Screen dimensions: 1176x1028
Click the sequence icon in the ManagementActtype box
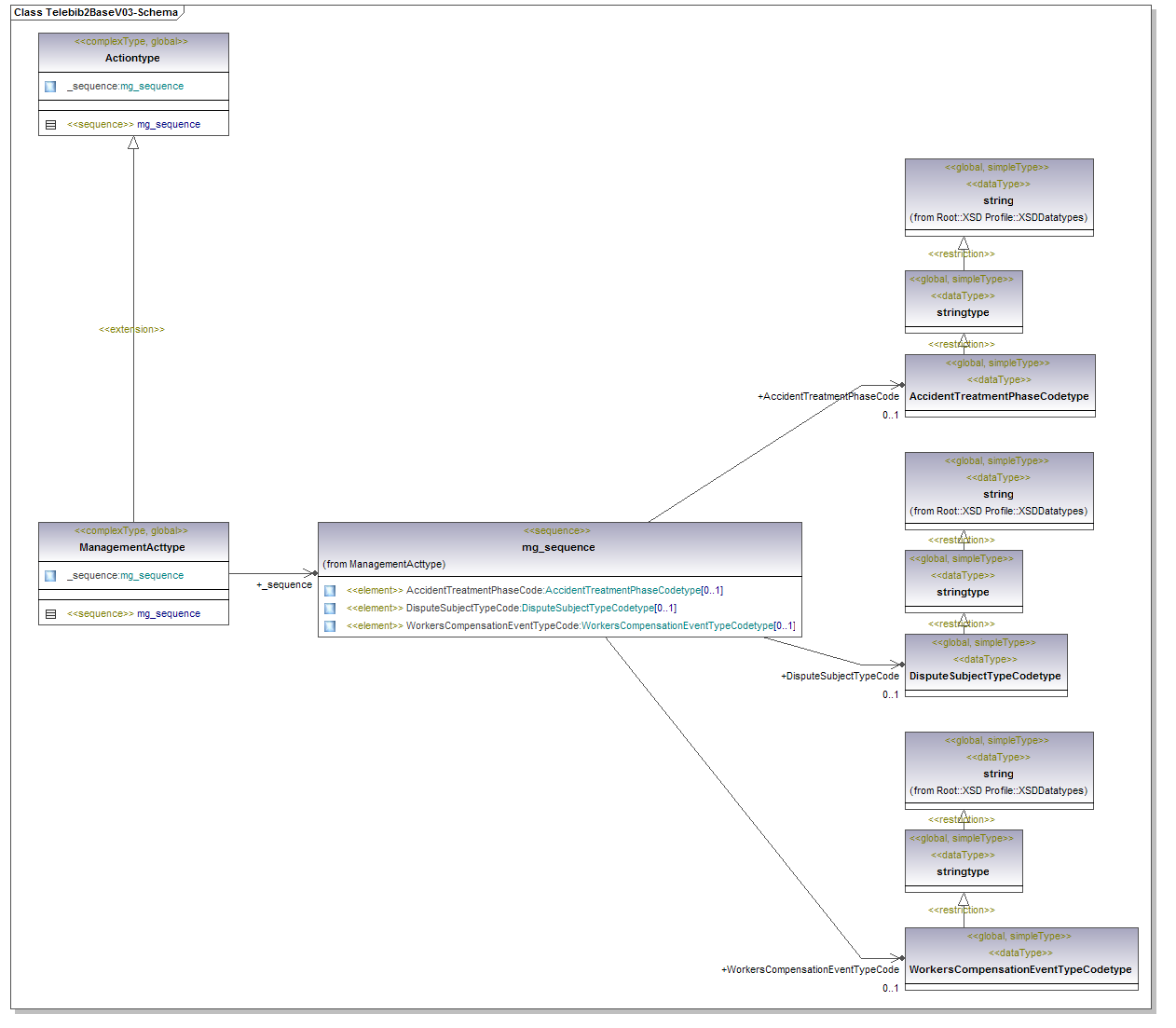(50, 614)
